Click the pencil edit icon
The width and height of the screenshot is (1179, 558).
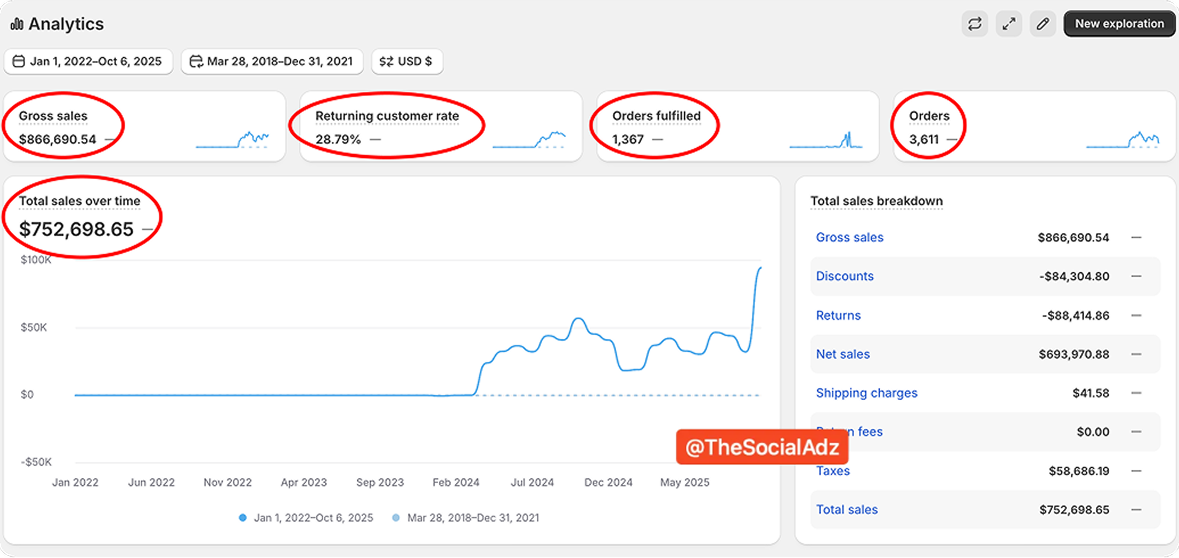[x=1043, y=24]
